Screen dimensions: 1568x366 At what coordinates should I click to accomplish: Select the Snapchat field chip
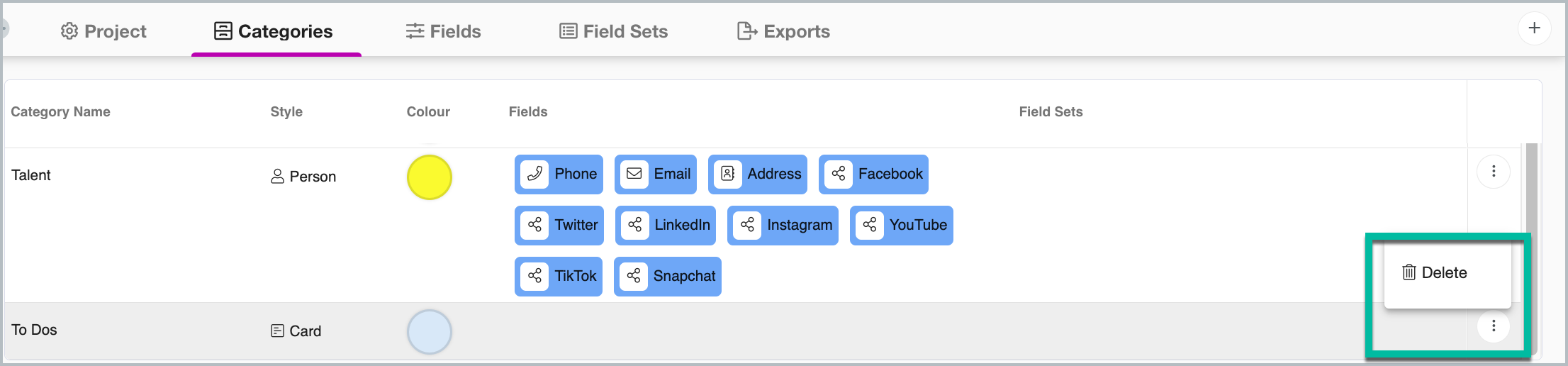pyautogui.click(x=668, y=277)
